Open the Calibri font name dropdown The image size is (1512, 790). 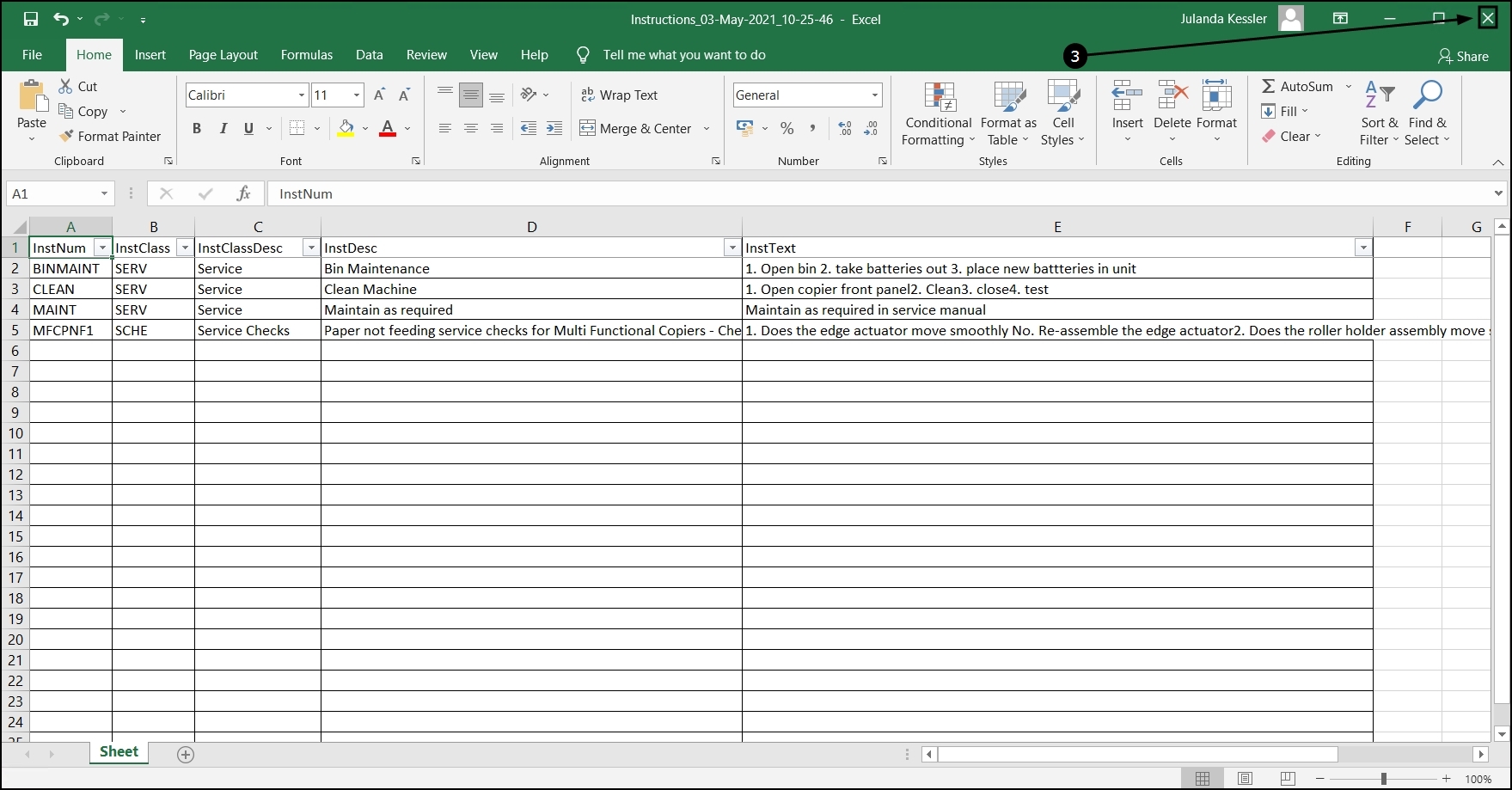point(301,95)
